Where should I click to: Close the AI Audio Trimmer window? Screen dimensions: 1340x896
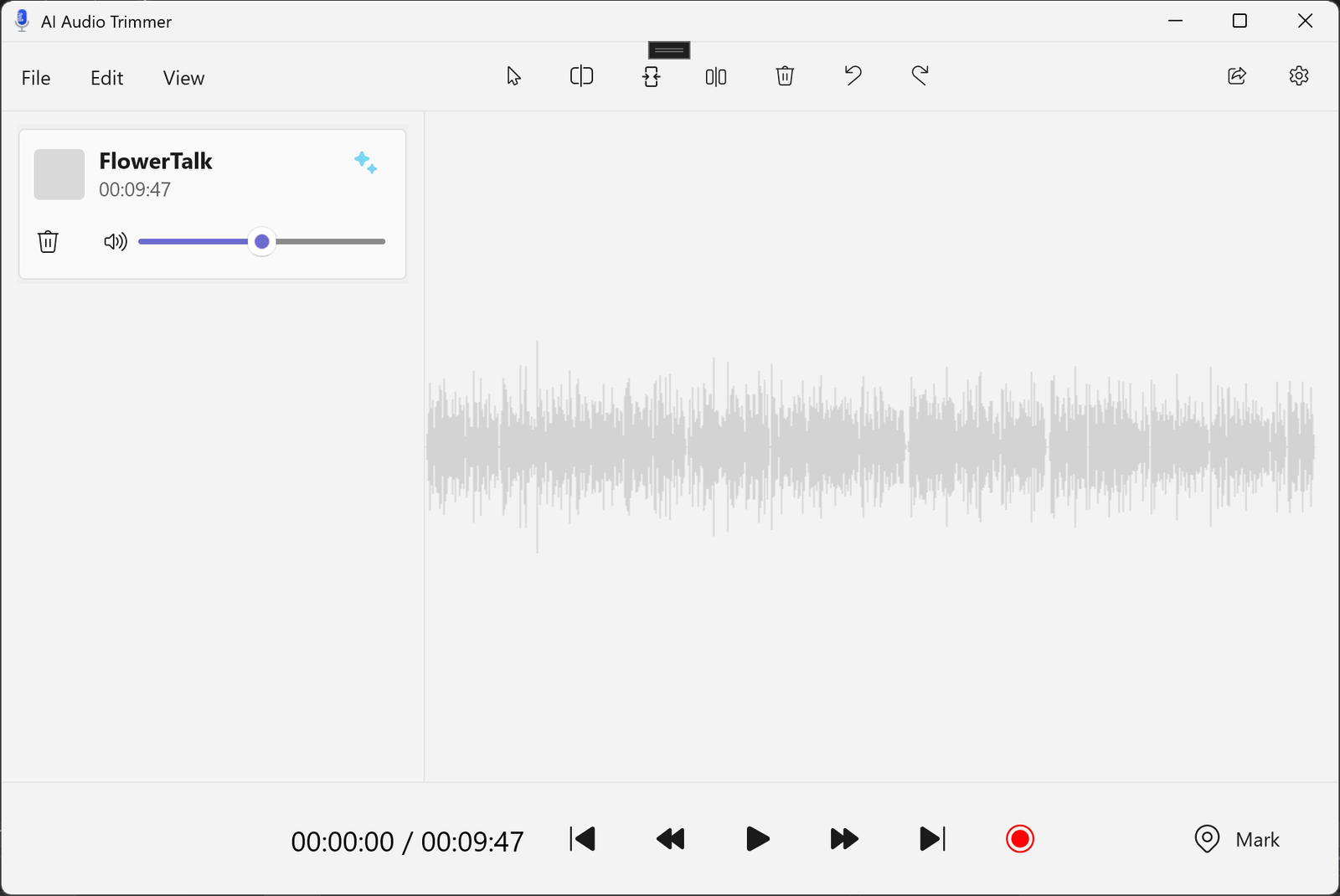[1305, 21]
